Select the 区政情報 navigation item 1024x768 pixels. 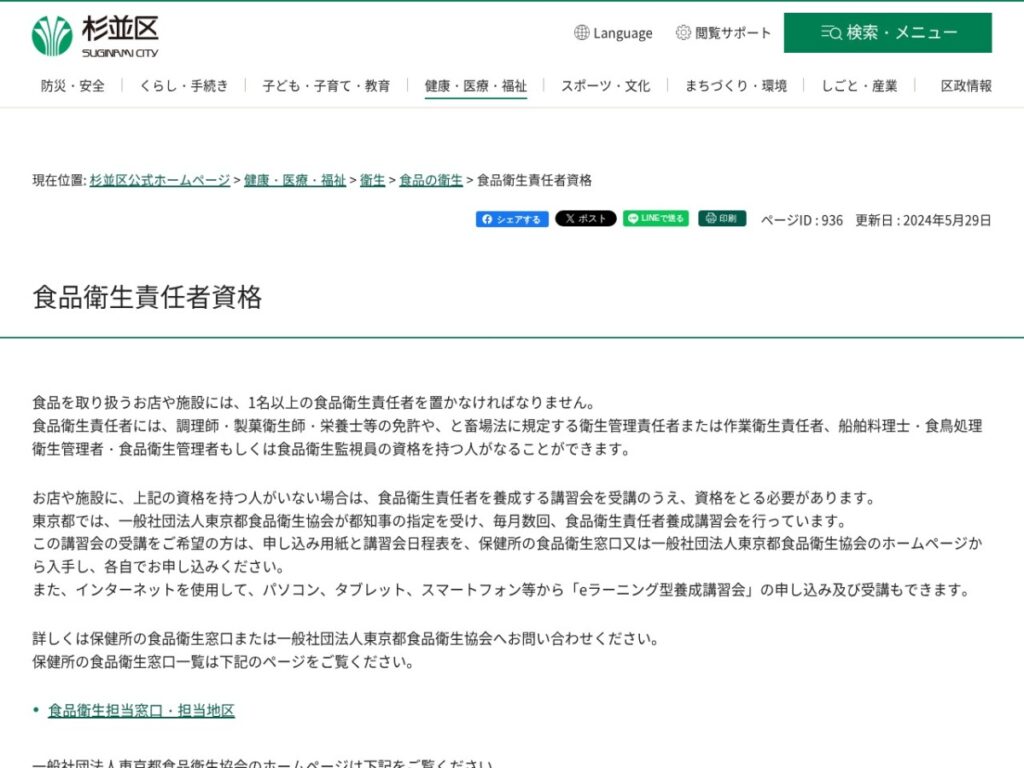tap(966, 86)
